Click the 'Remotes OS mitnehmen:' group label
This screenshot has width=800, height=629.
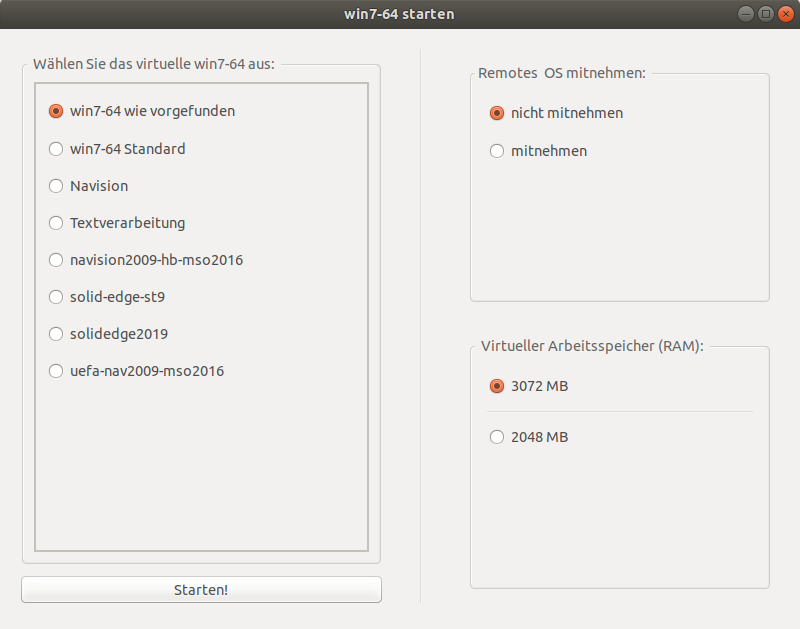[x=562, y=73]
